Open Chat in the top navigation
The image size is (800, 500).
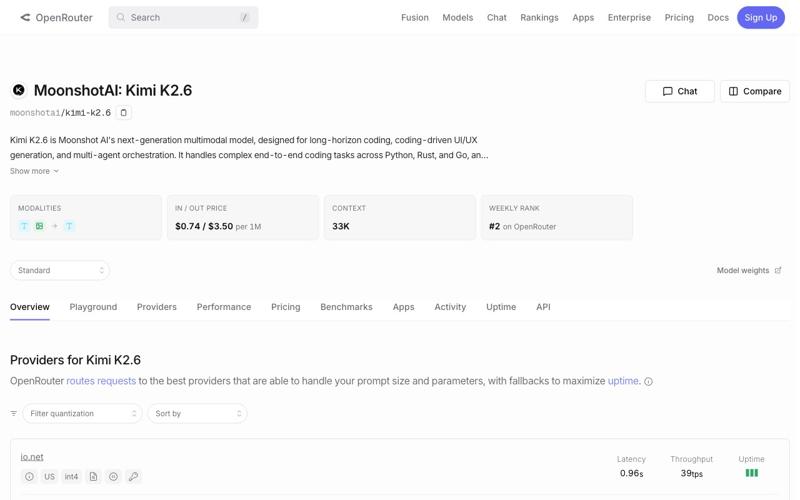496,17
